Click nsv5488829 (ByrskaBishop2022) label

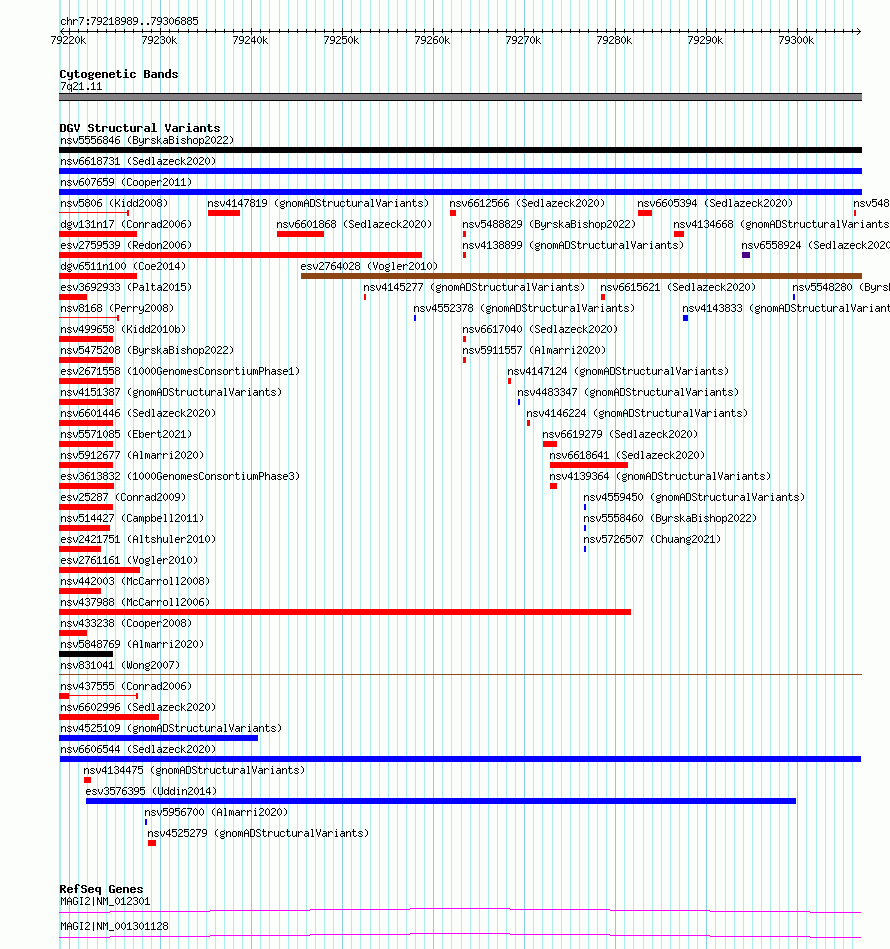[x=549, y=225]
